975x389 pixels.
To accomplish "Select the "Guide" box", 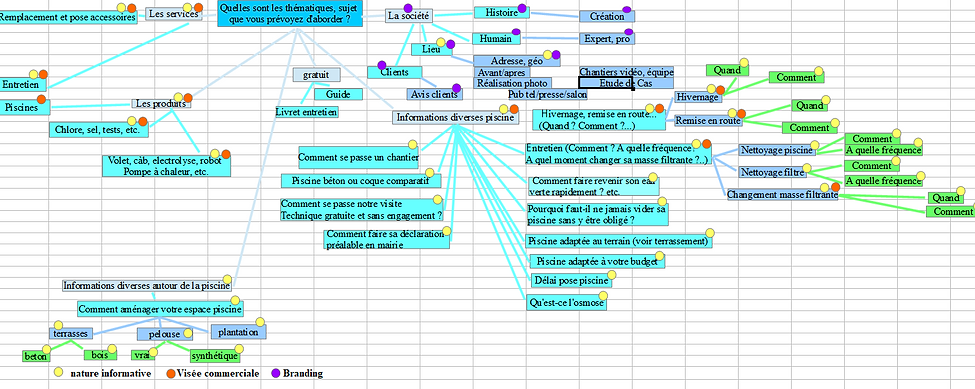I will pyautogui.click(x=338, y=94).
